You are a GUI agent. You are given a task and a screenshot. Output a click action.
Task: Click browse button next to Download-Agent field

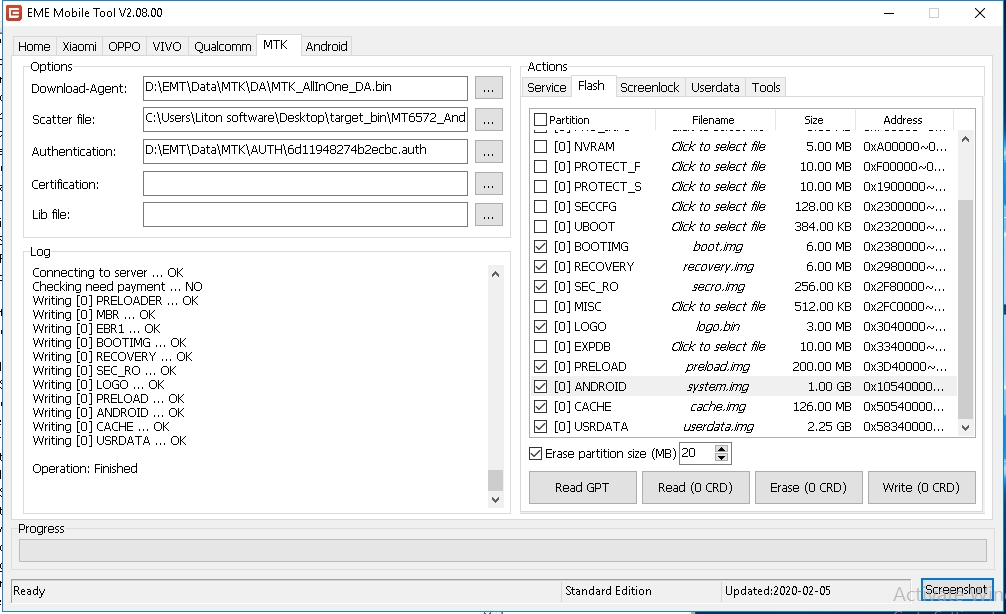click(x=488, y=88)
